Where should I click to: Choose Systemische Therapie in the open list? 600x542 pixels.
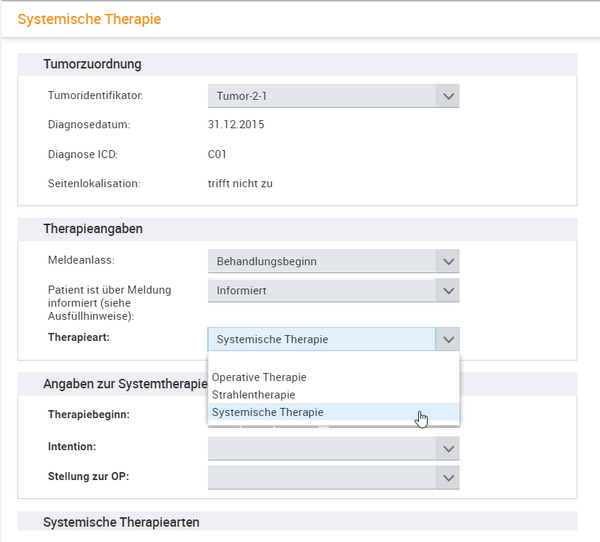[334, 412]
